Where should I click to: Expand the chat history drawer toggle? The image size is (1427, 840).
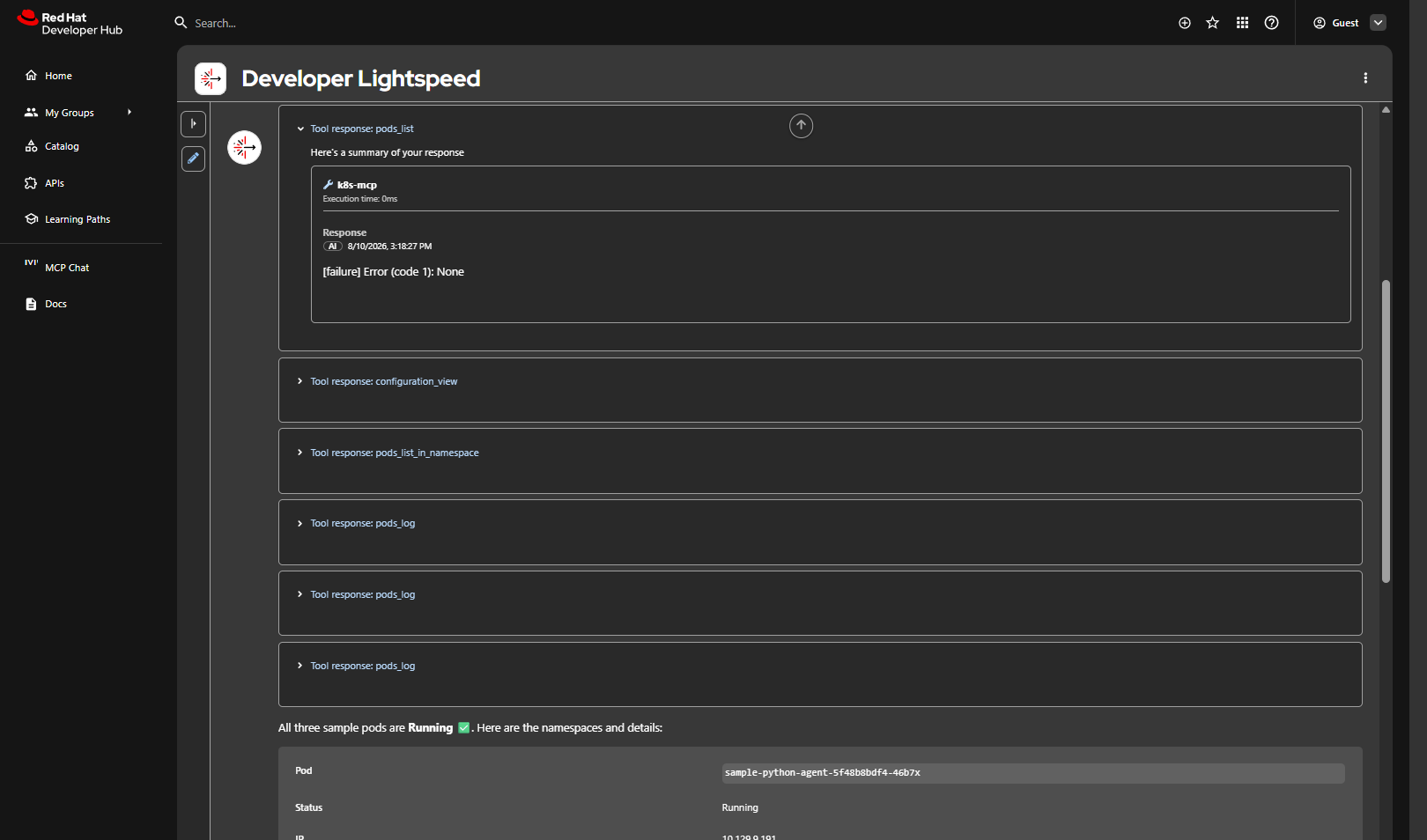click(x=194, y=124)
